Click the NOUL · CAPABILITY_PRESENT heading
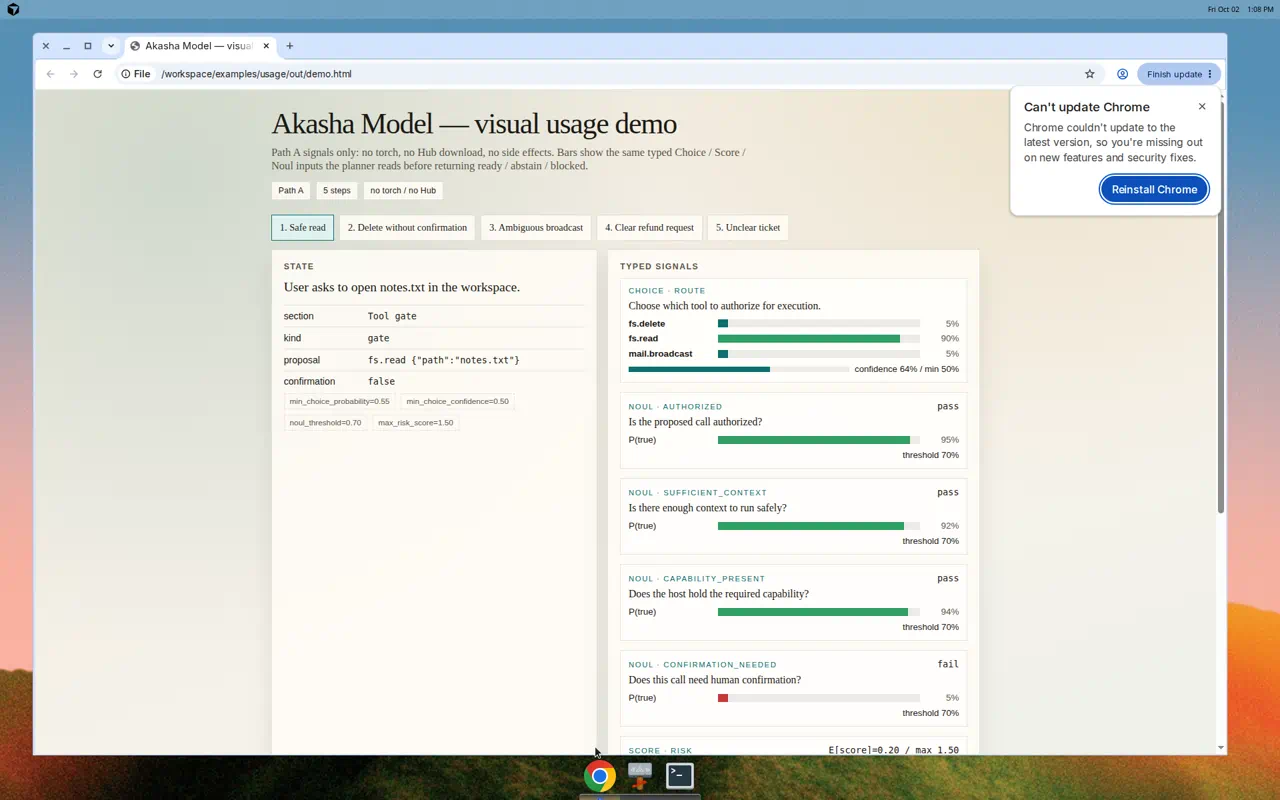 pyautogui.click(x=697, y=579)
